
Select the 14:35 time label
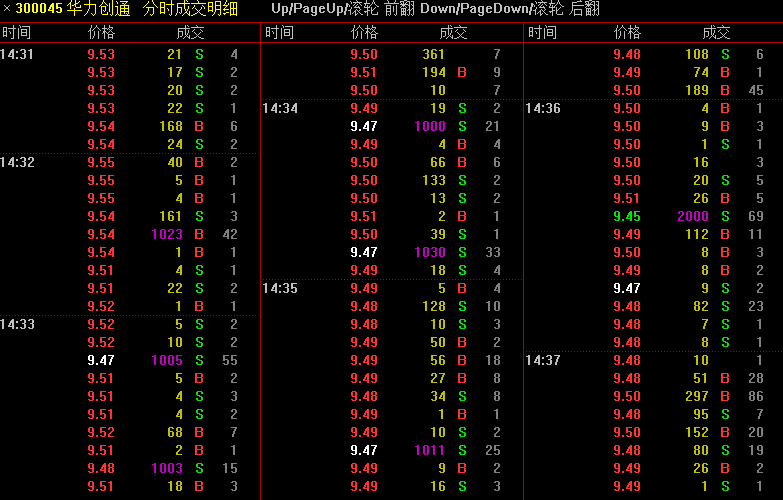280,288
